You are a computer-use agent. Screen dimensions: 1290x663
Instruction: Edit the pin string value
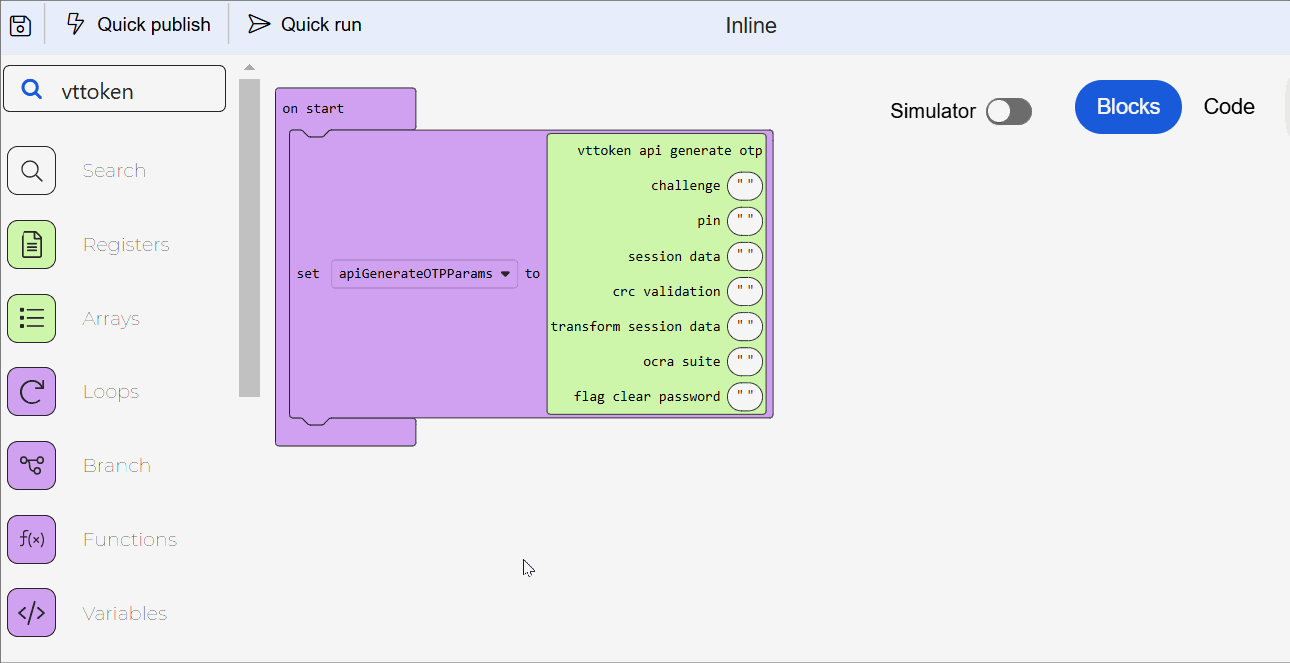[x=744, y=221]
